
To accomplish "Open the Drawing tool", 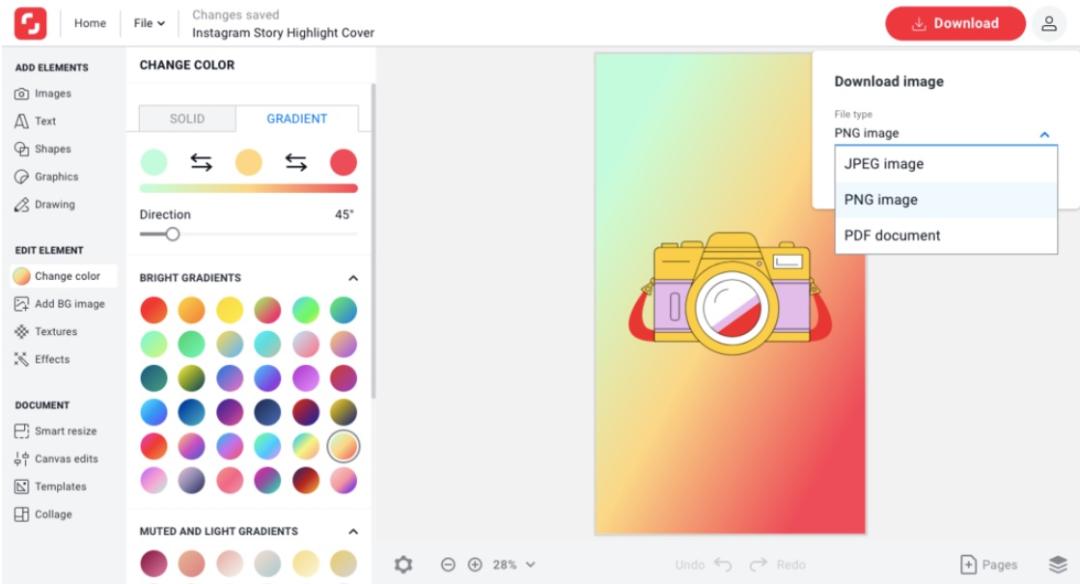I will pyautogui.click(x=45, y=205).
